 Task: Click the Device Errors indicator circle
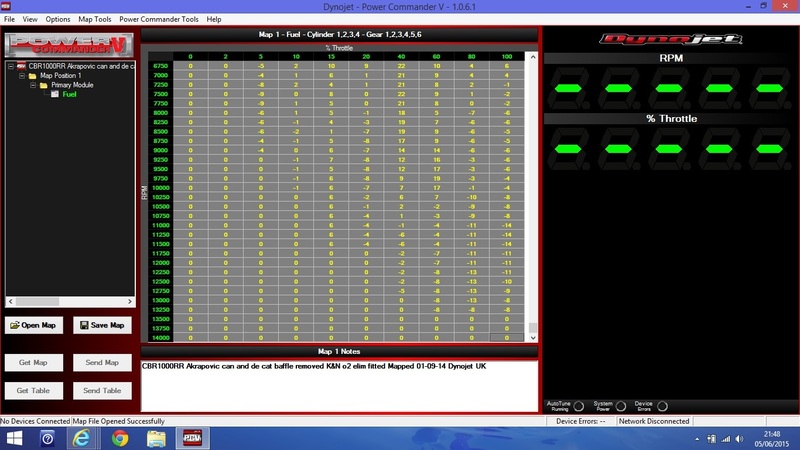pos(662,406)
